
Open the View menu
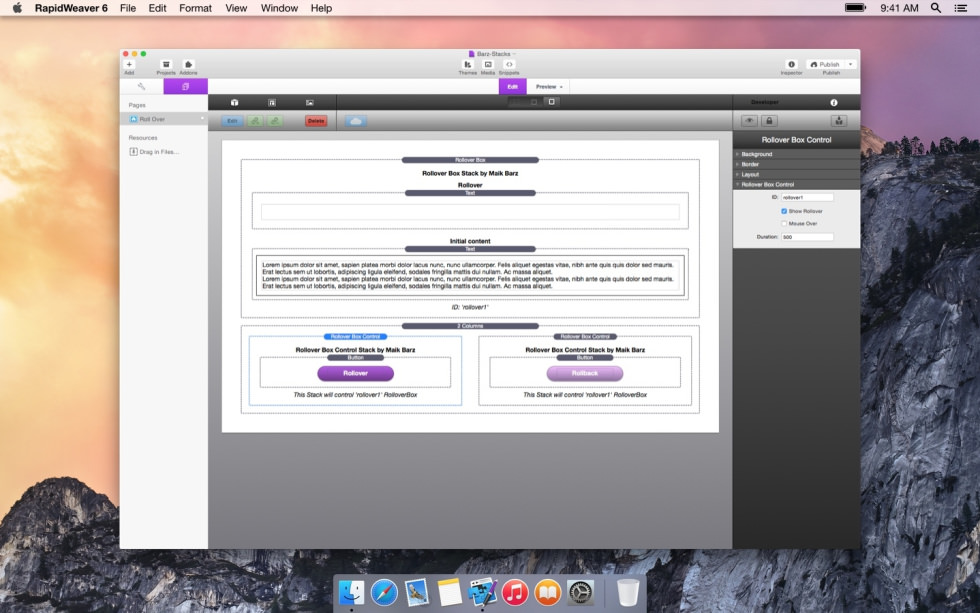click(x=236, y=8)
